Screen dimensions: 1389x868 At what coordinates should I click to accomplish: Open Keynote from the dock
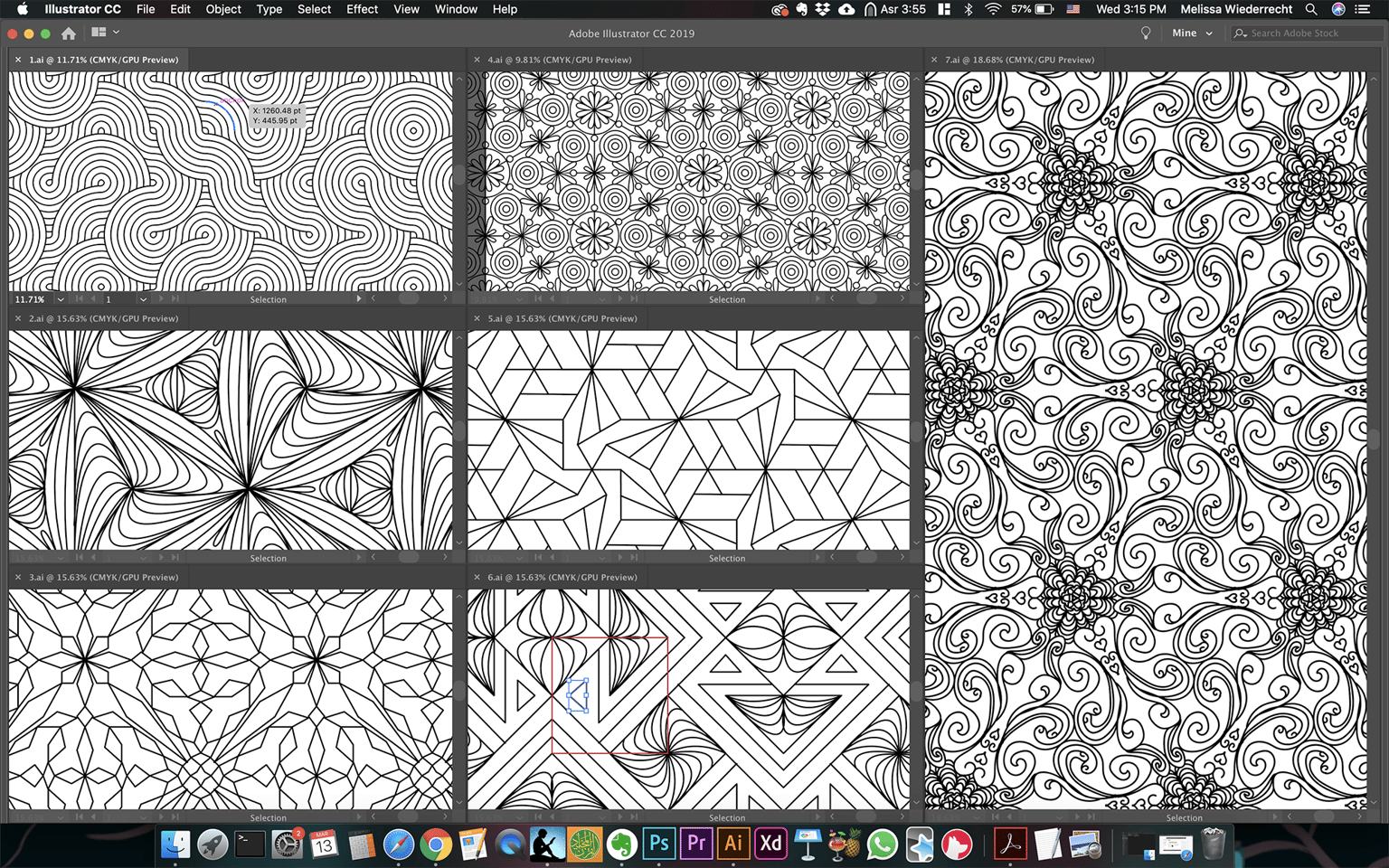(808, 844)
